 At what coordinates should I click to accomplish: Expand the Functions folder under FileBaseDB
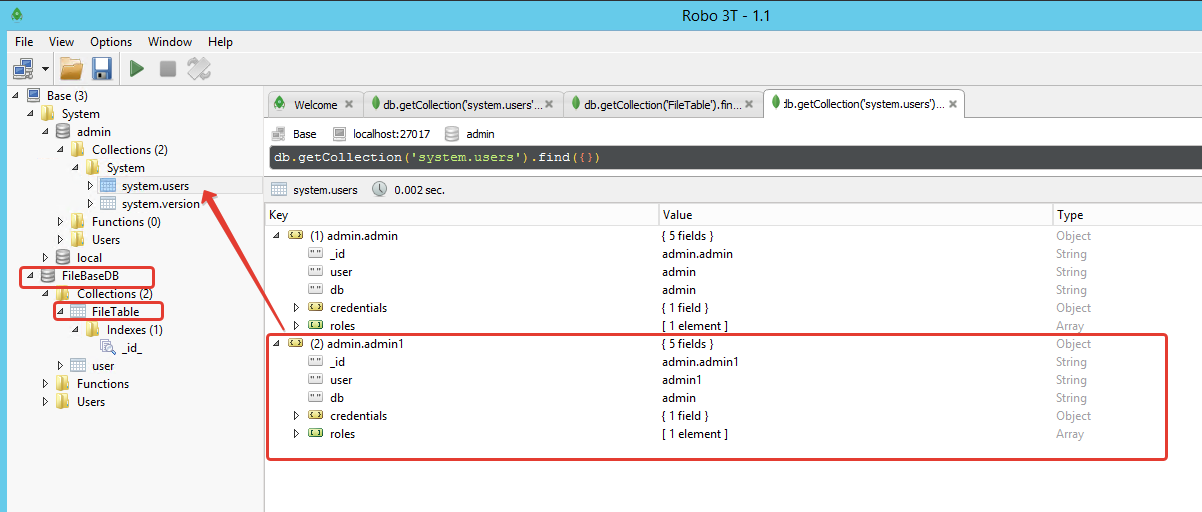pyautogui.click(x=45, y=384)
